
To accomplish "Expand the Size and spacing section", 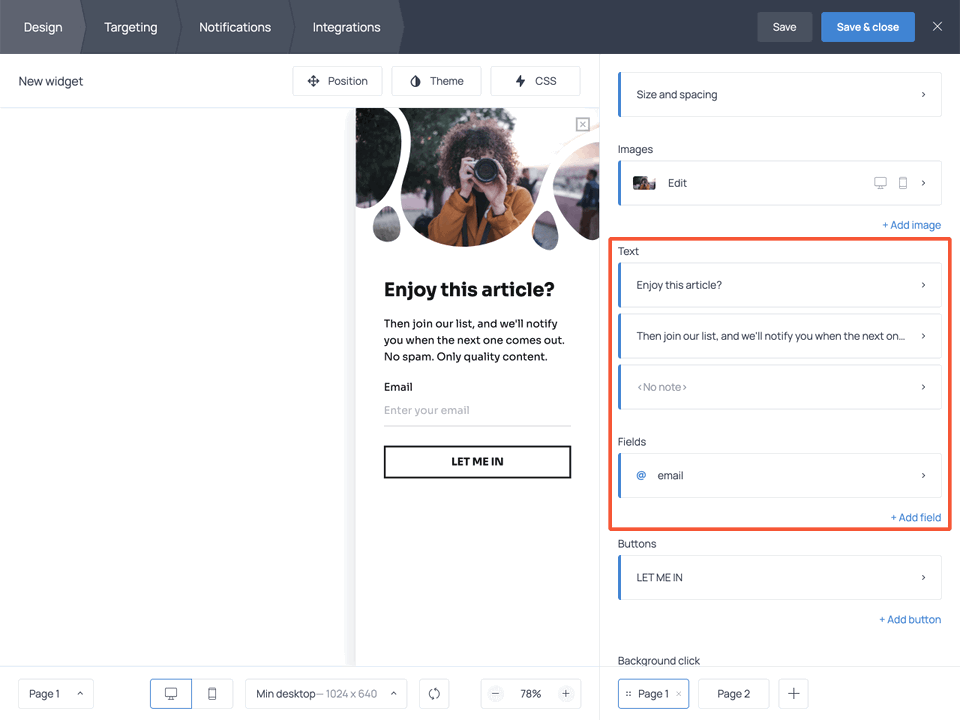I will click(779, 94).
